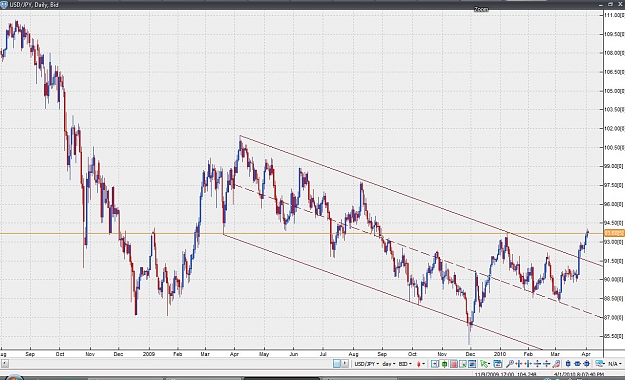Click the horizontal scale icon right after magnifier
Screen dimensions: 625x380
(519, 364)
